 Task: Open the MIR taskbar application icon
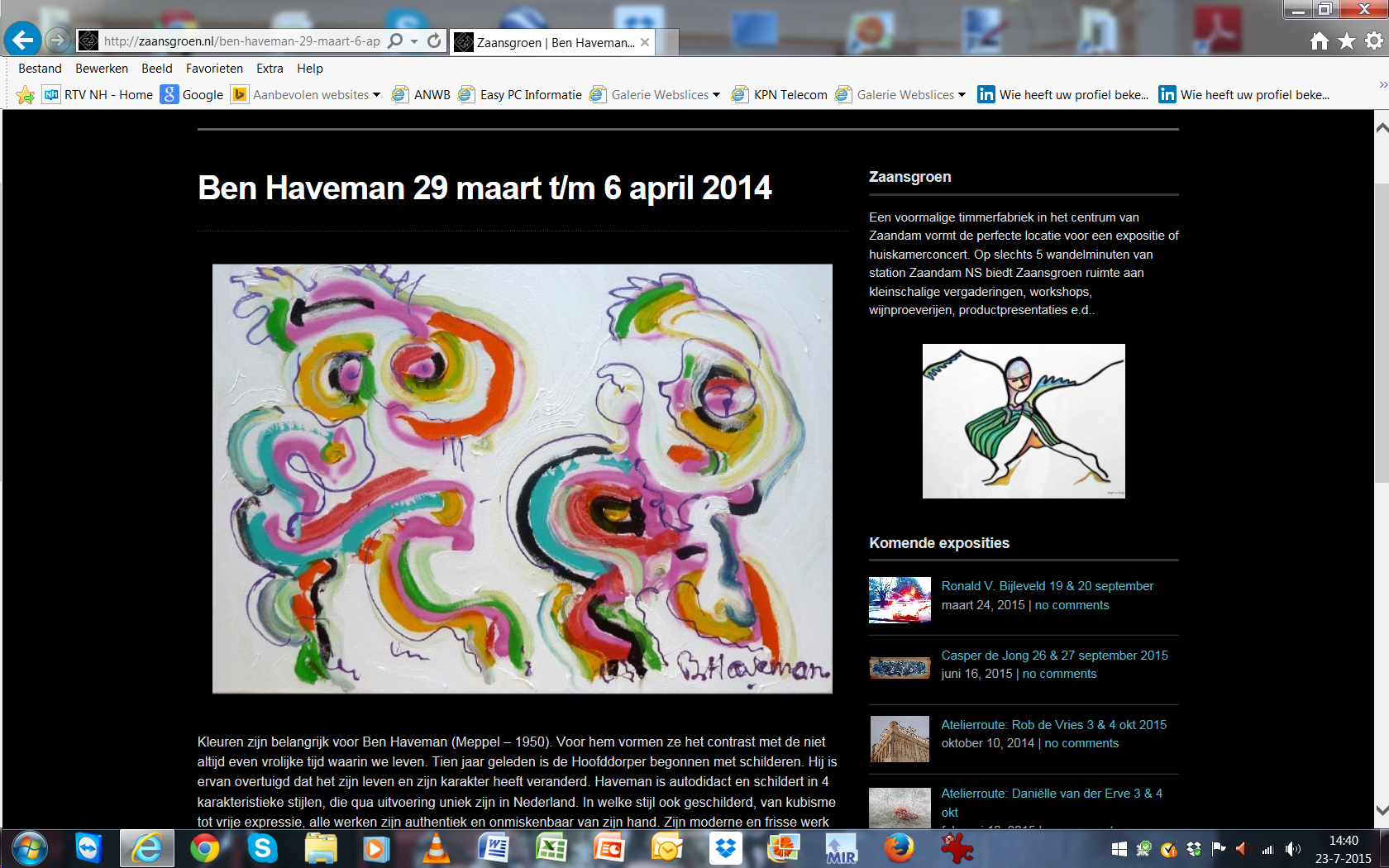tap(841, 849)
